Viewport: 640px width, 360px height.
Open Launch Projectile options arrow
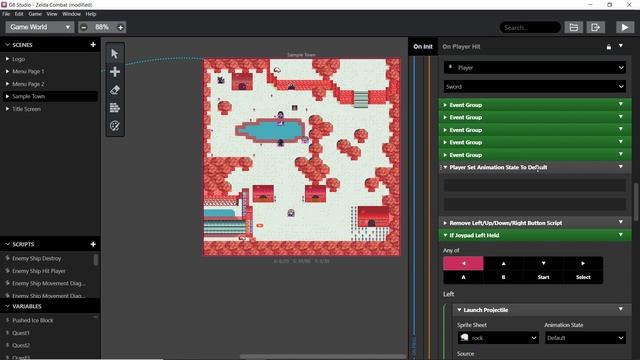click(x=621, y=309)
